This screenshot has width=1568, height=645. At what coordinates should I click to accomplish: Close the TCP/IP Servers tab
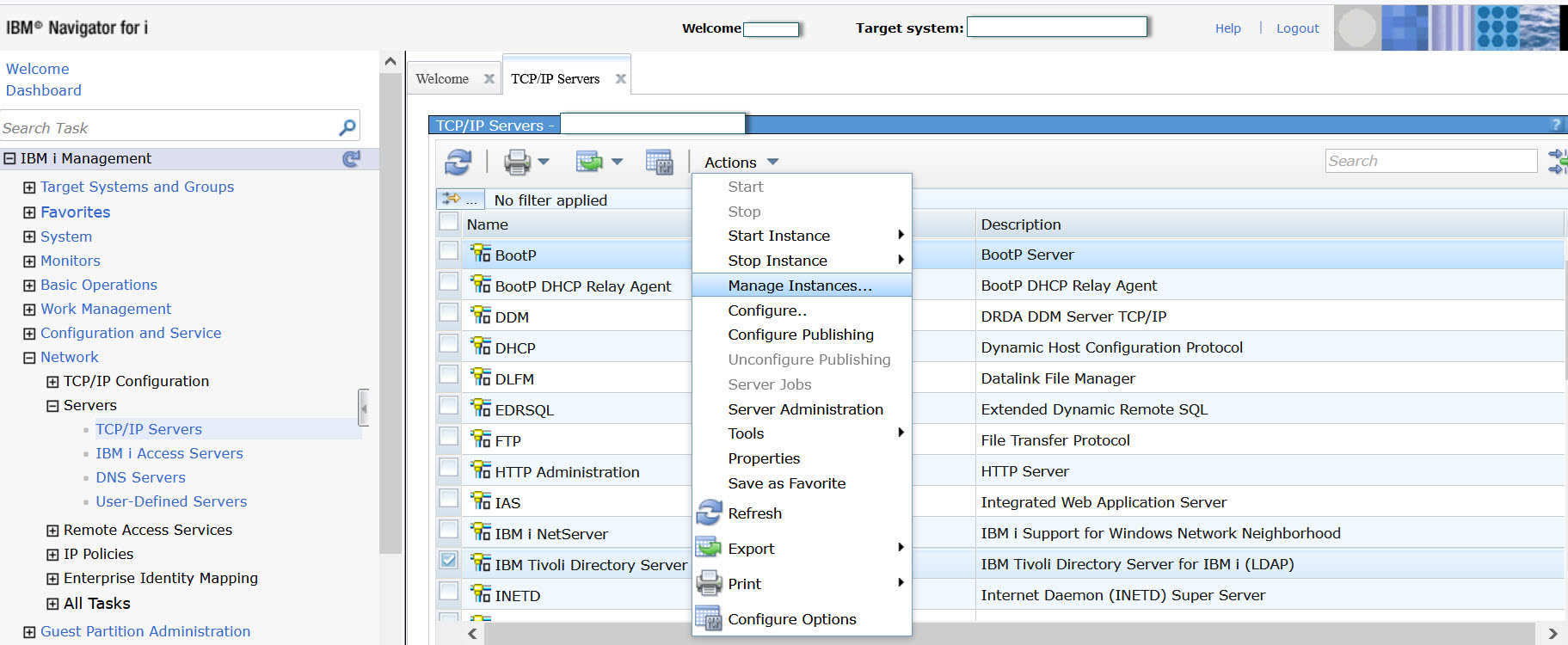point(620,79)
